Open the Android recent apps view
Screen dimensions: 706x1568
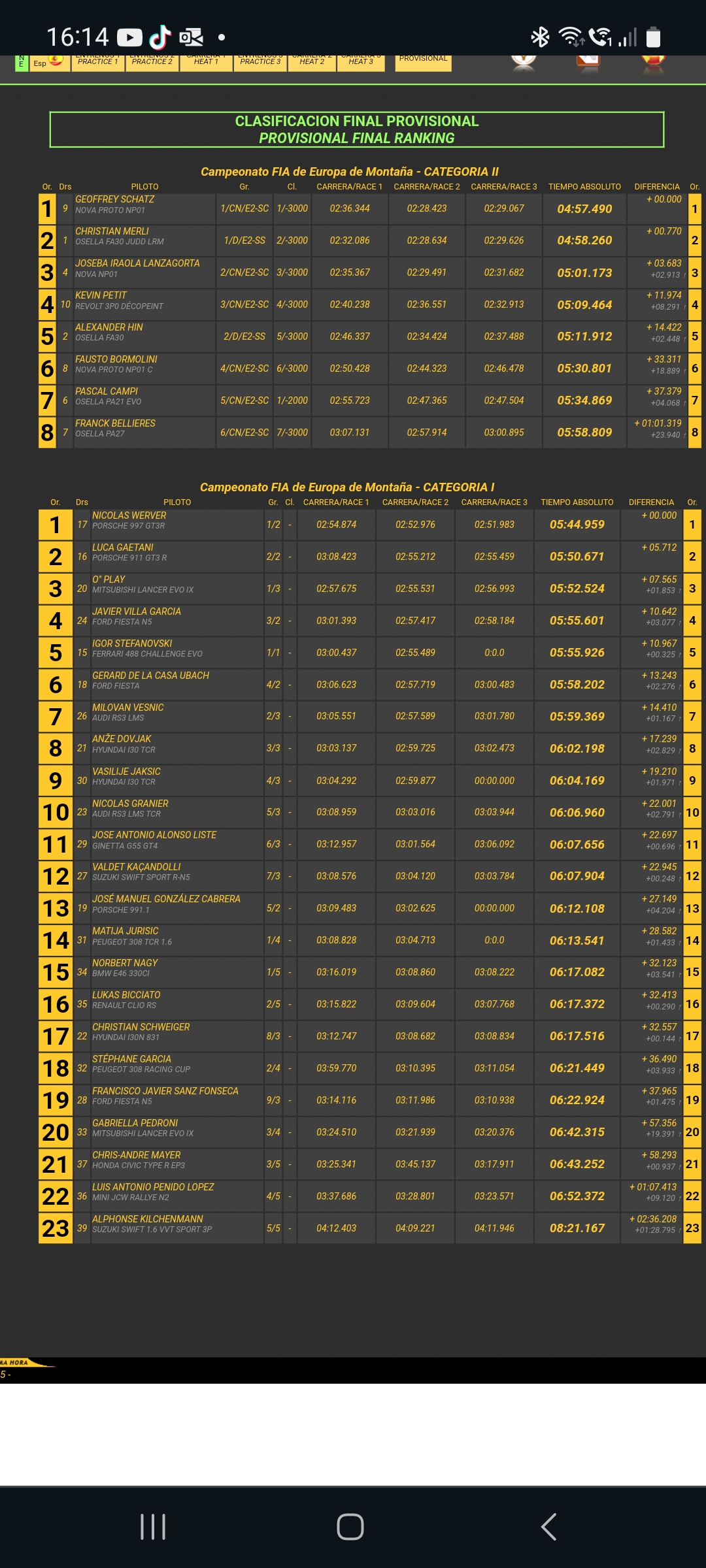[153, 1527]
